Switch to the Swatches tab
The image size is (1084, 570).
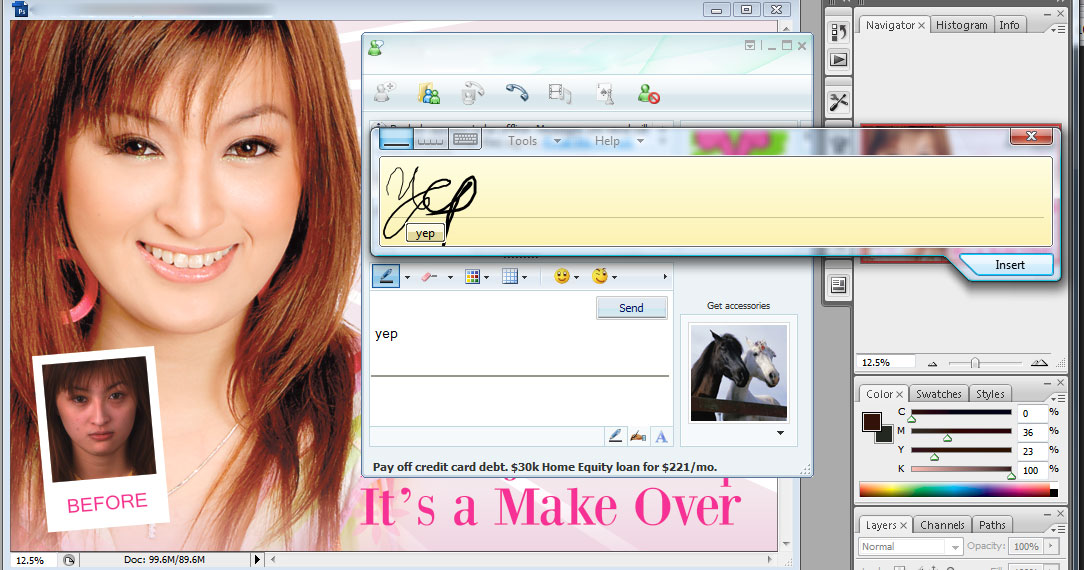[x=939, y=394]
